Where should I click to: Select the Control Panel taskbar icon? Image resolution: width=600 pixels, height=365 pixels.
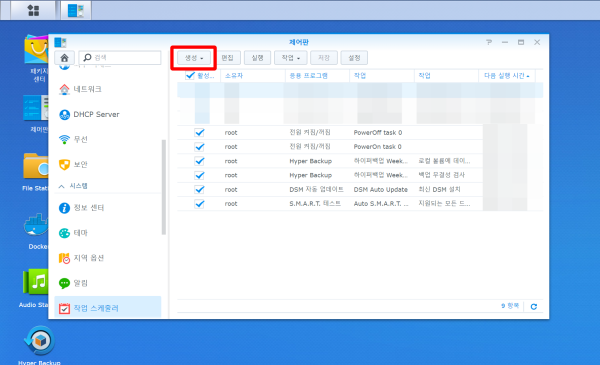(x=76, y=10)
